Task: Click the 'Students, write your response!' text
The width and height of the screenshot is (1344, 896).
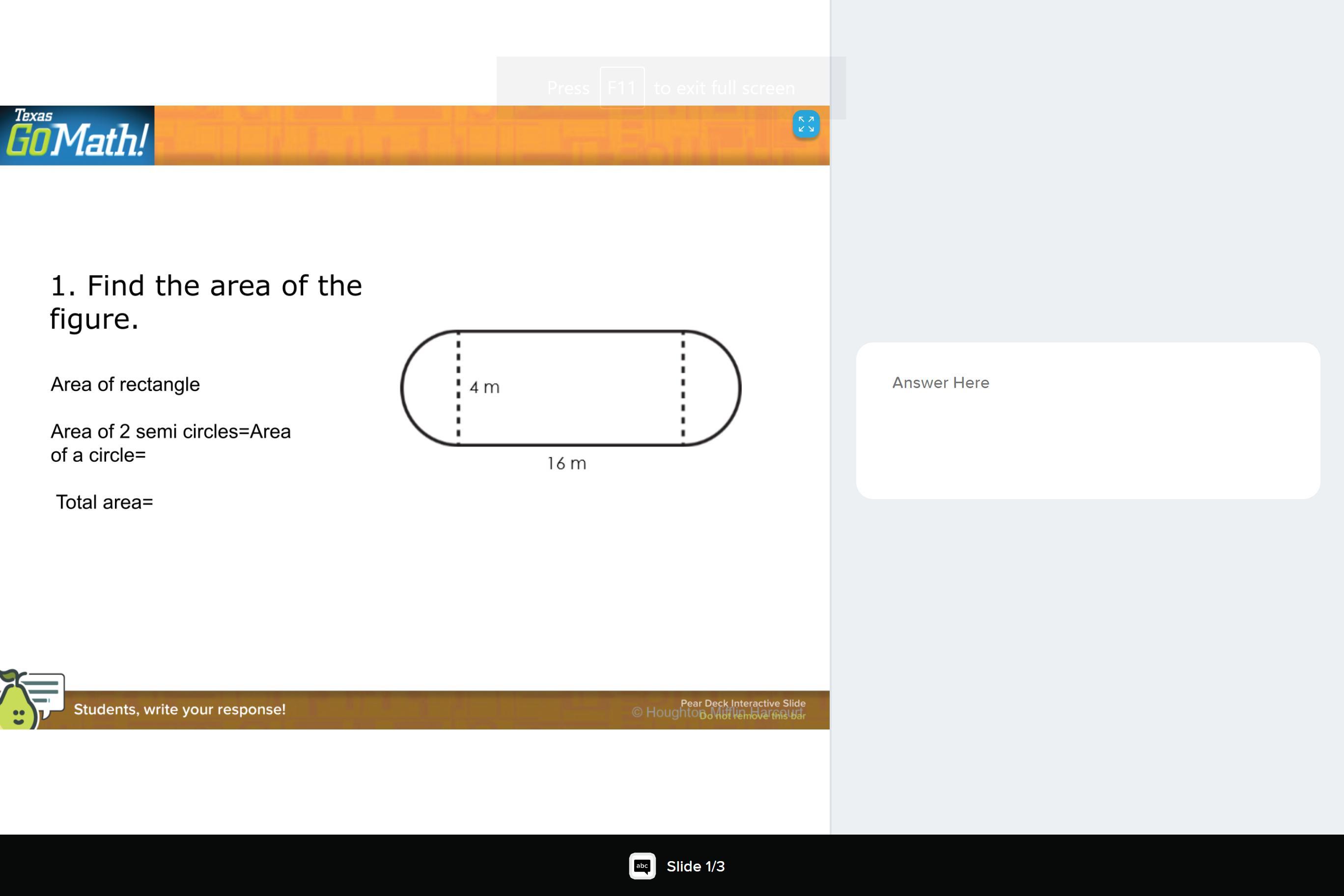Action: 179,709
